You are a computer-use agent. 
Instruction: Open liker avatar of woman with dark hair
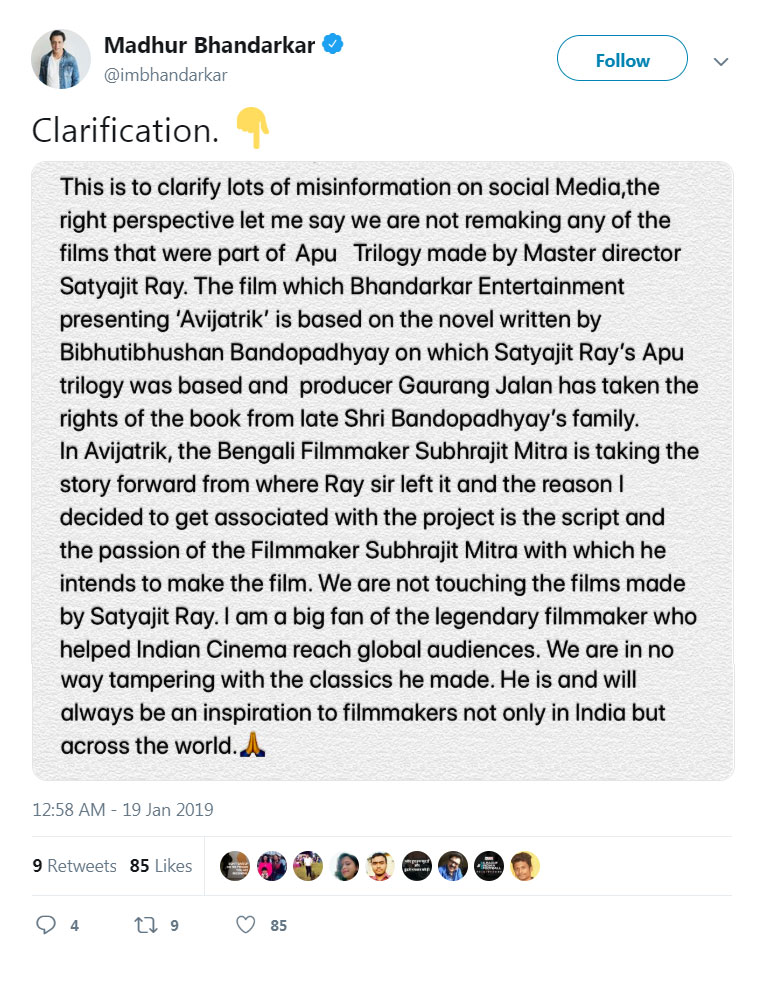click(344, 866)
